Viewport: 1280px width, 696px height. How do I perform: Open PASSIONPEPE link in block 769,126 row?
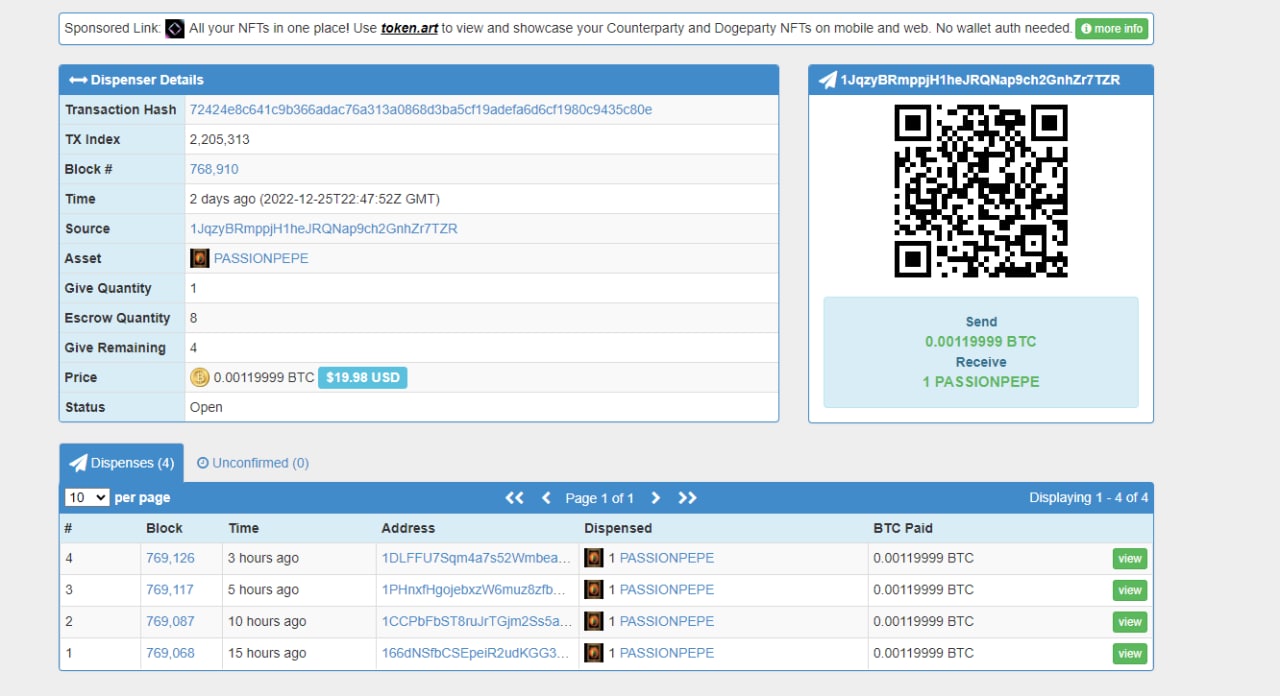pyautogui.click(x=667, y=558)
